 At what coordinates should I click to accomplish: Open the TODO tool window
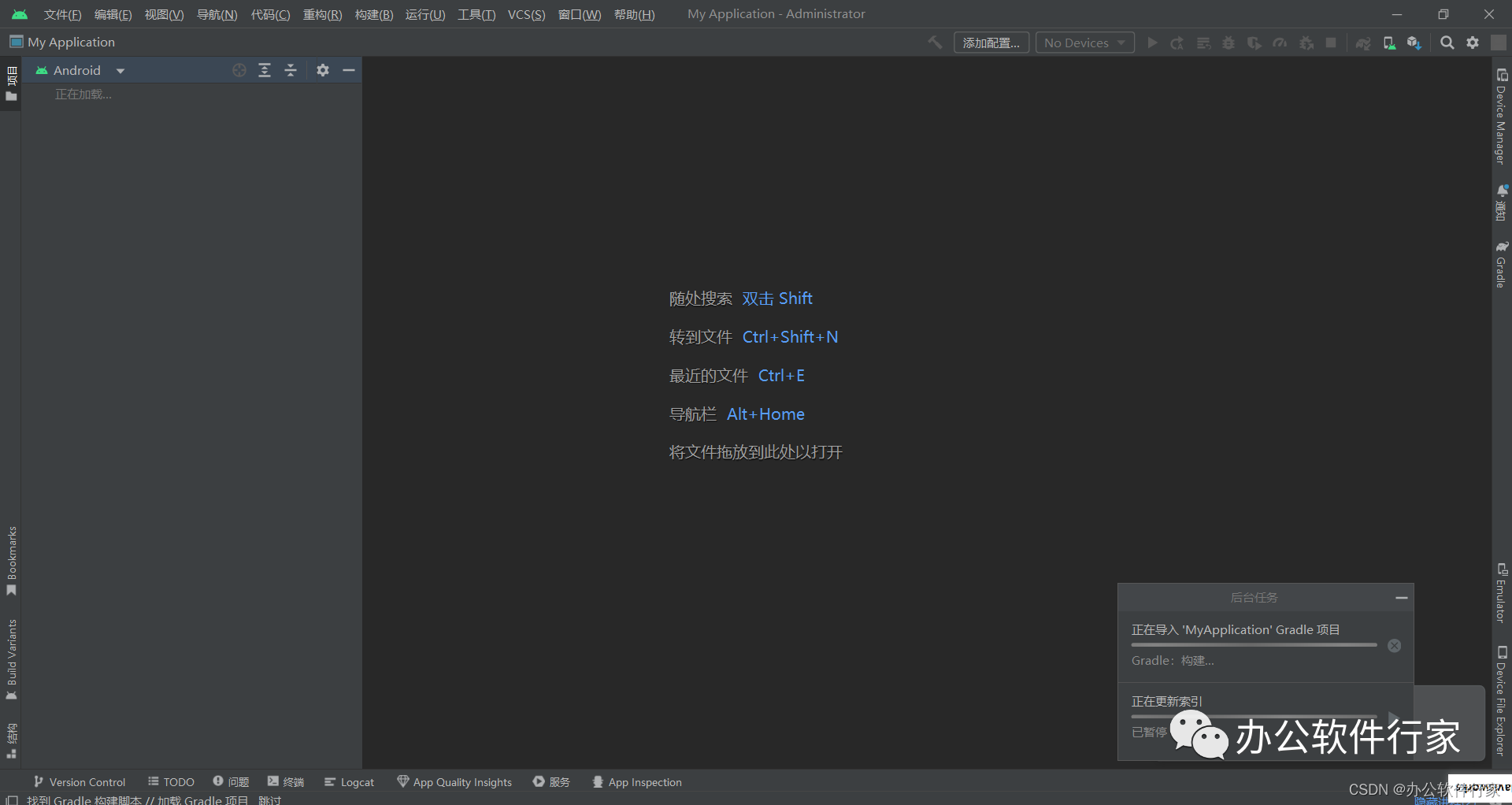pos(171,782)
